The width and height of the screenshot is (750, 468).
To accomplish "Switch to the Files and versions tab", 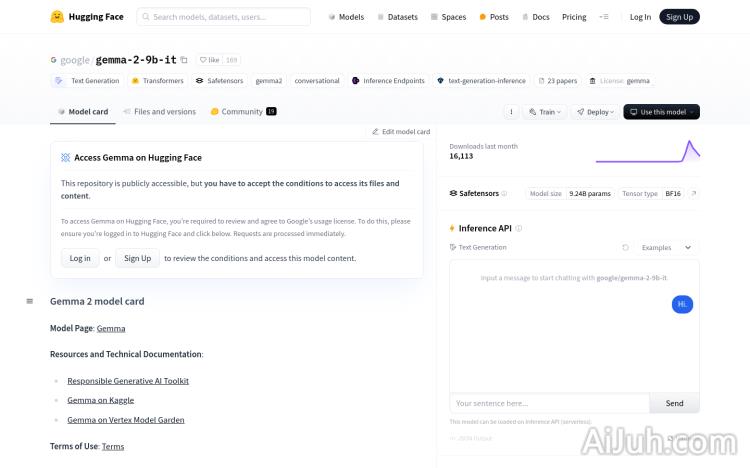I will click(x=159, y=112).
